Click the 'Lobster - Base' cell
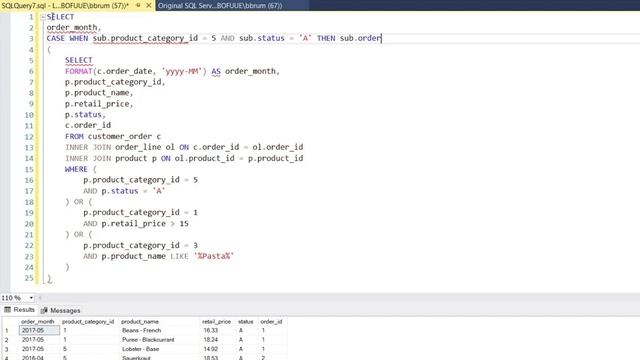 (x=159, y=349)
